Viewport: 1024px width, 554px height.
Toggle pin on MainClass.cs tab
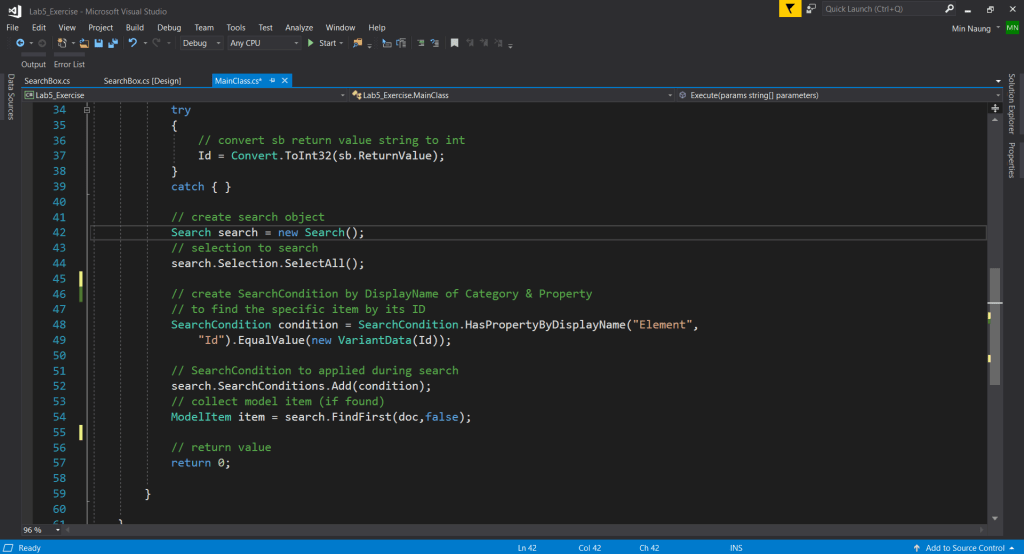click(x=271, y=80)
